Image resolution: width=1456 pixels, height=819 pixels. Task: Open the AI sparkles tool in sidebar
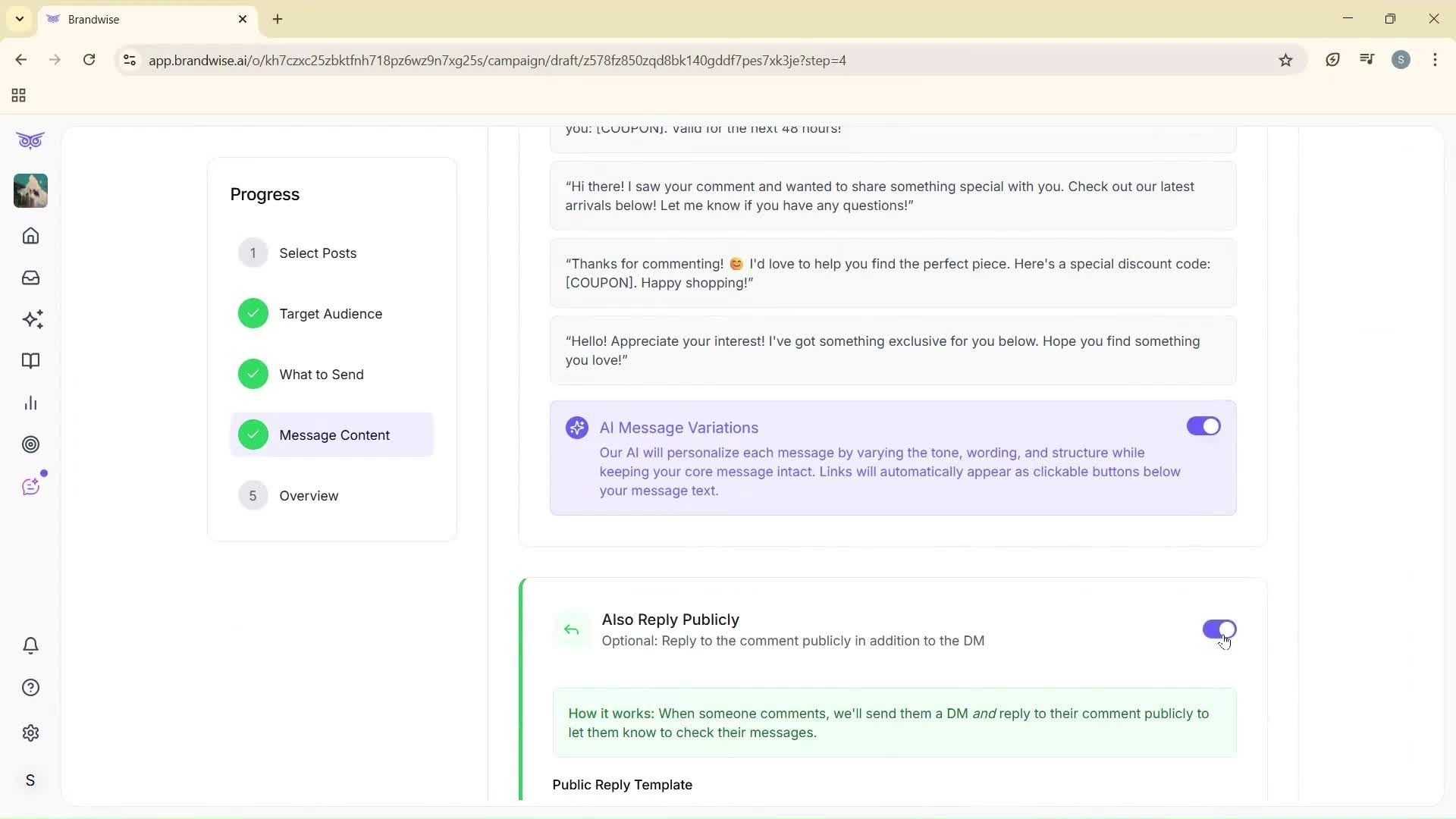pos(30,319)
